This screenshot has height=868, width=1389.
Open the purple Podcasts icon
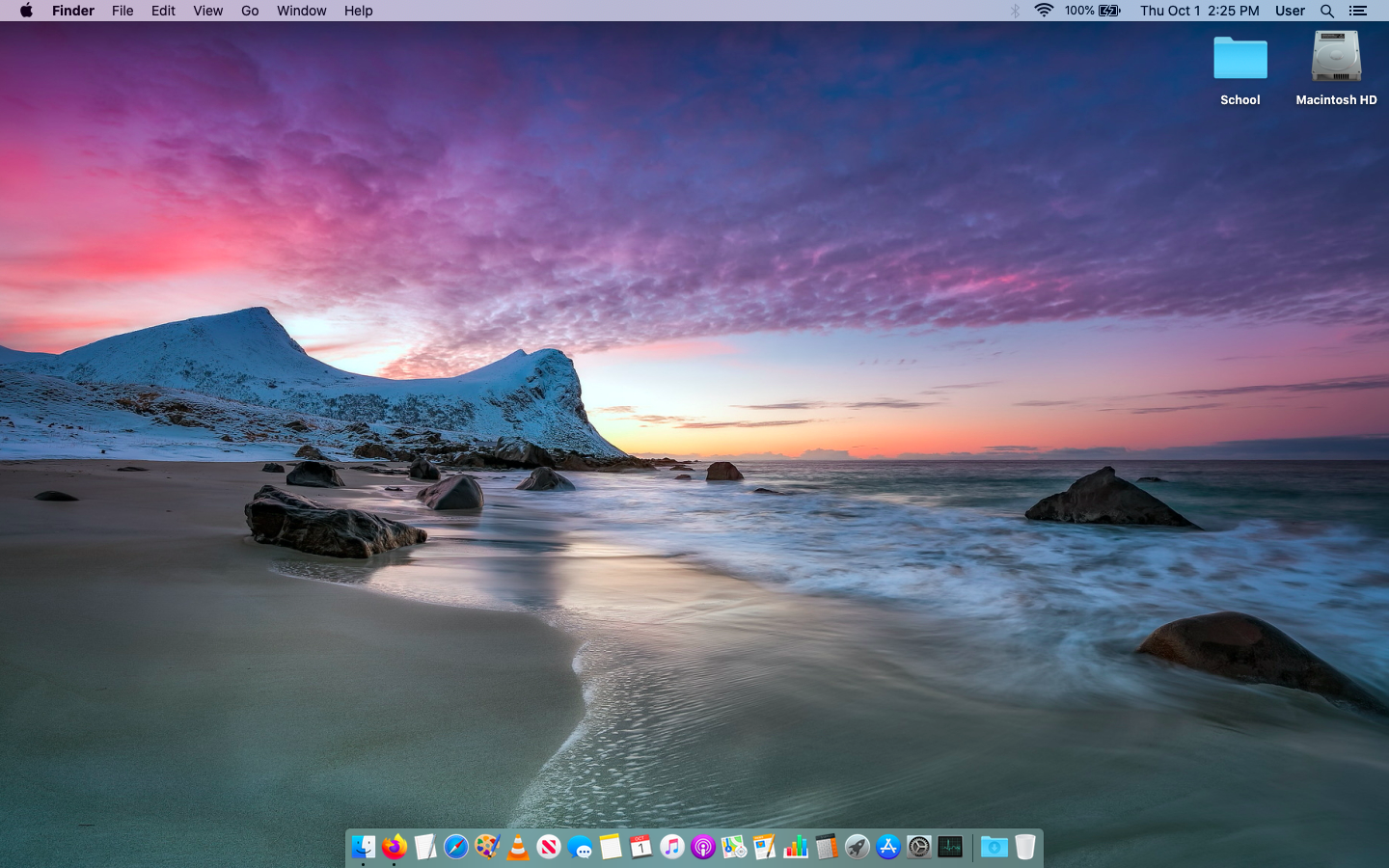(703, 847)
